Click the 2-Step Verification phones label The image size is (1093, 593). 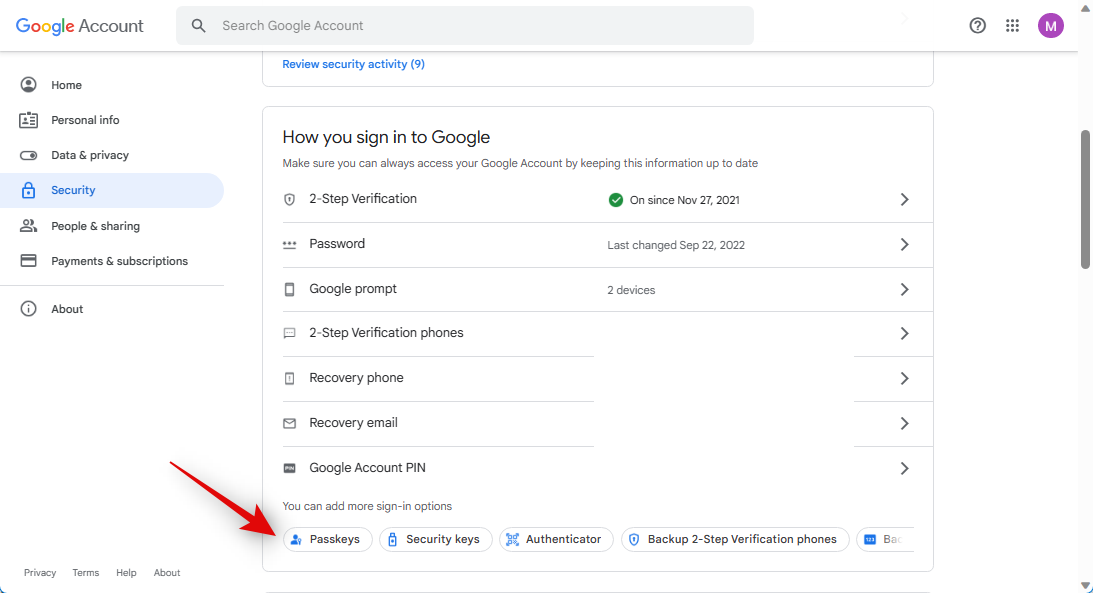(386, 333)
